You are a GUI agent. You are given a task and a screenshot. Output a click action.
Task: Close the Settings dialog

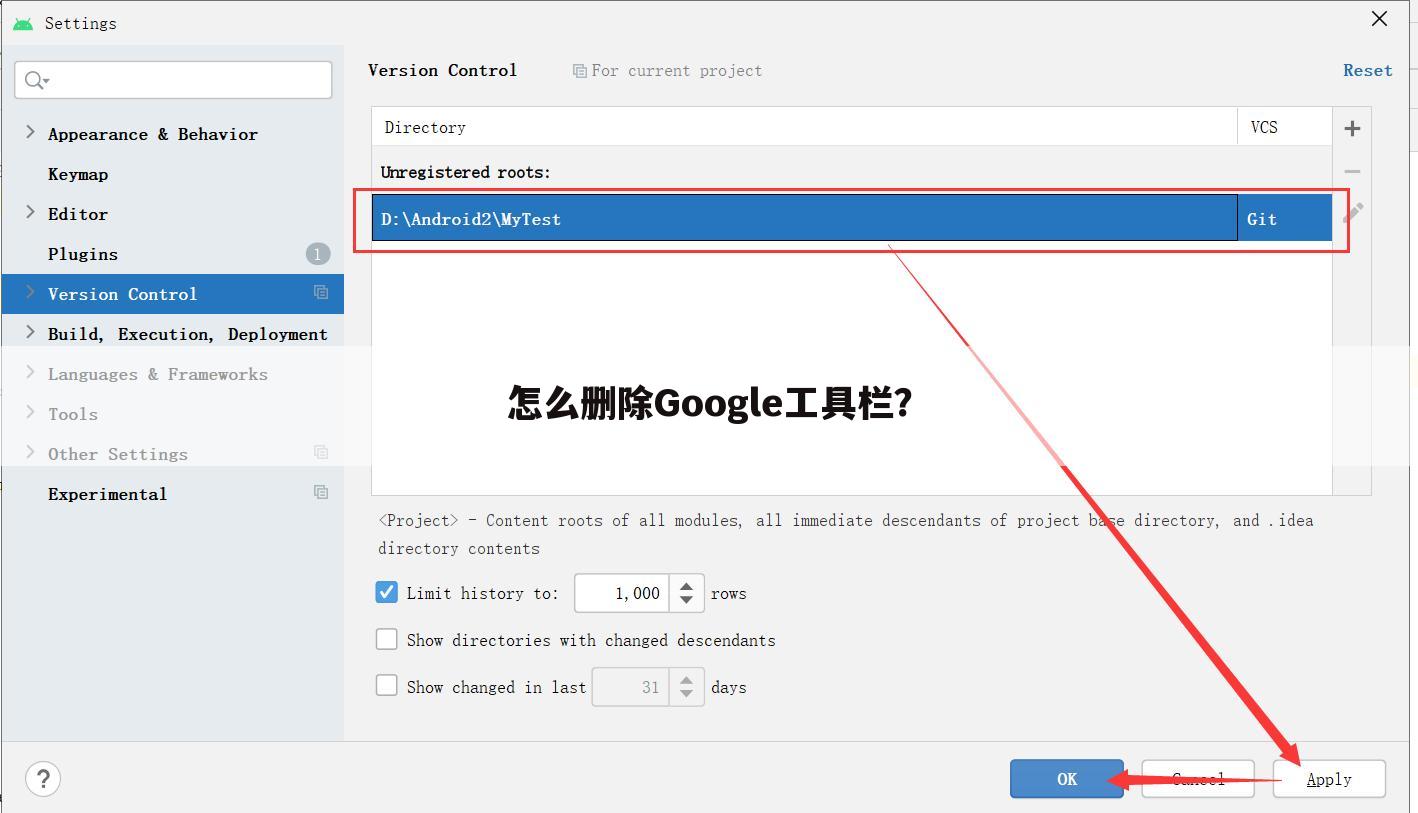pos(1379,19)
